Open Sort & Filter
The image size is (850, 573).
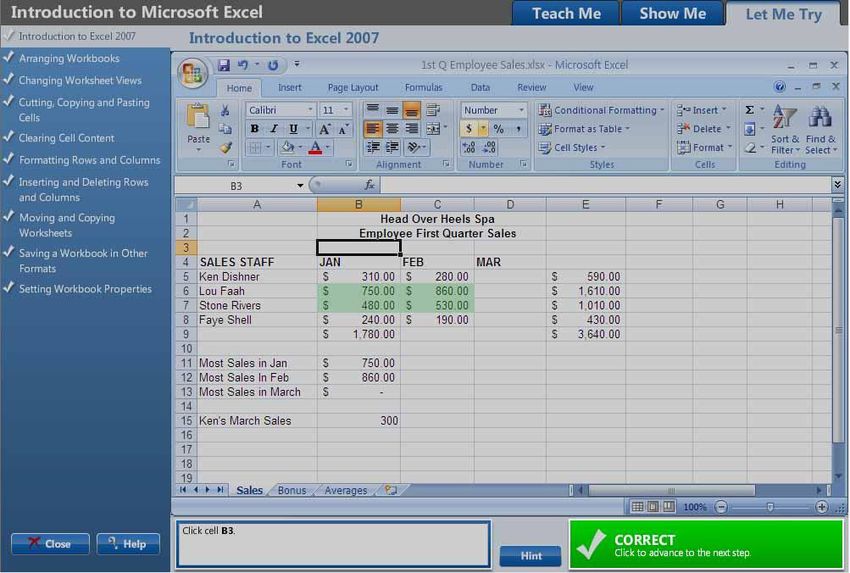(x=784, y=130)
